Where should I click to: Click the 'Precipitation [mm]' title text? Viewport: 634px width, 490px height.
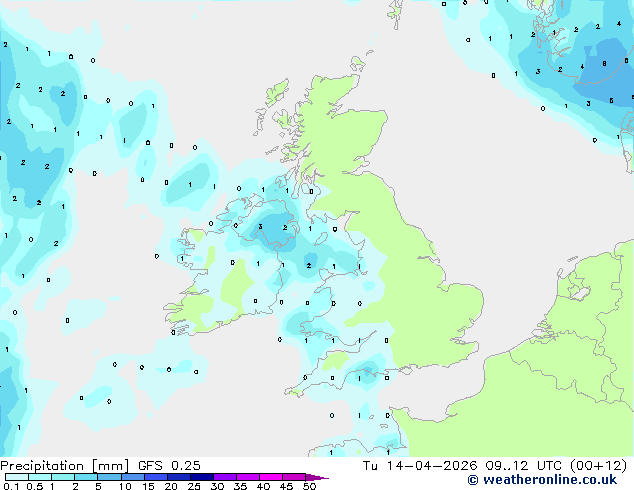(x=65, y=466)
